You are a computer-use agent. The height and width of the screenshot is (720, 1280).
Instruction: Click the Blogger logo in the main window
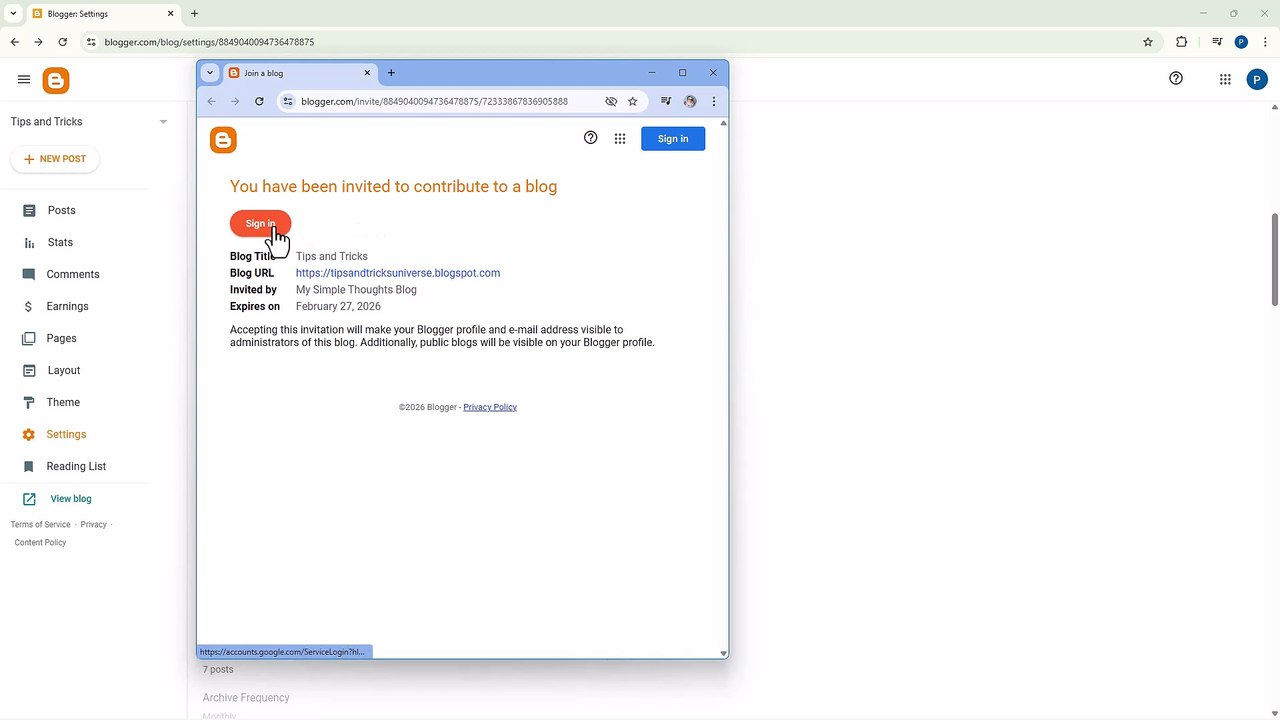point(56,81)
